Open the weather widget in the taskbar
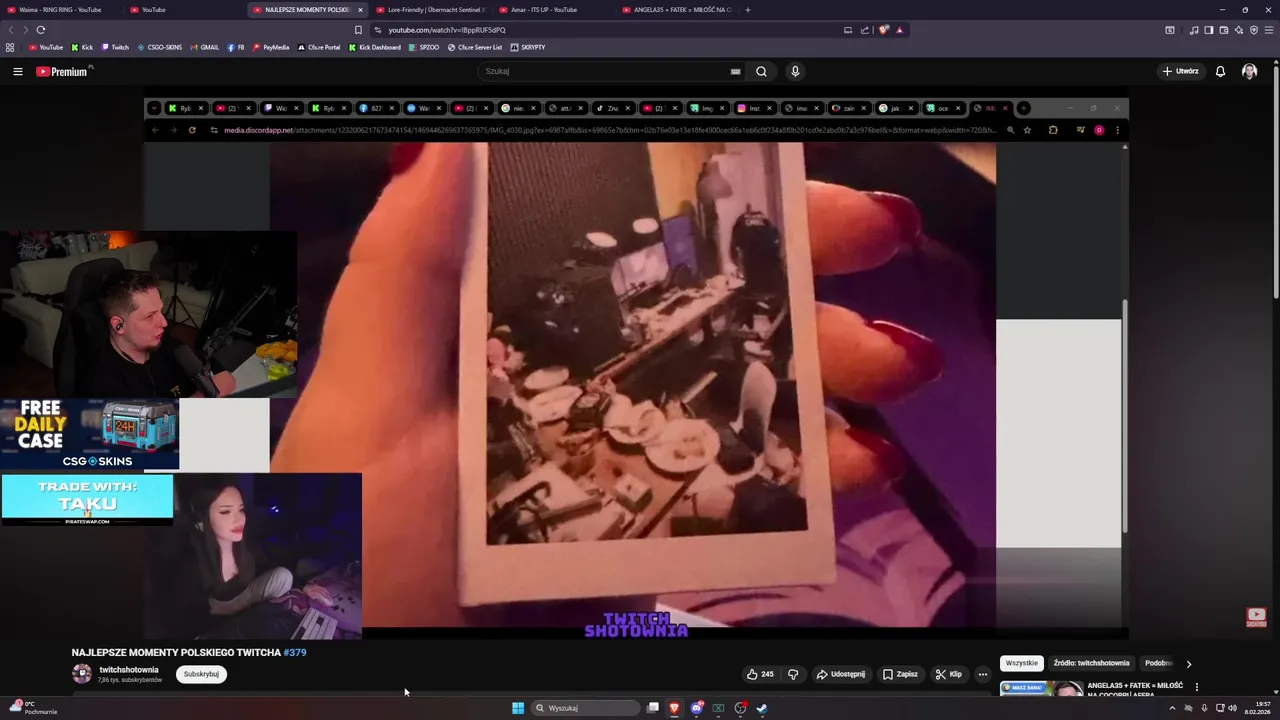 coord(32,708)
